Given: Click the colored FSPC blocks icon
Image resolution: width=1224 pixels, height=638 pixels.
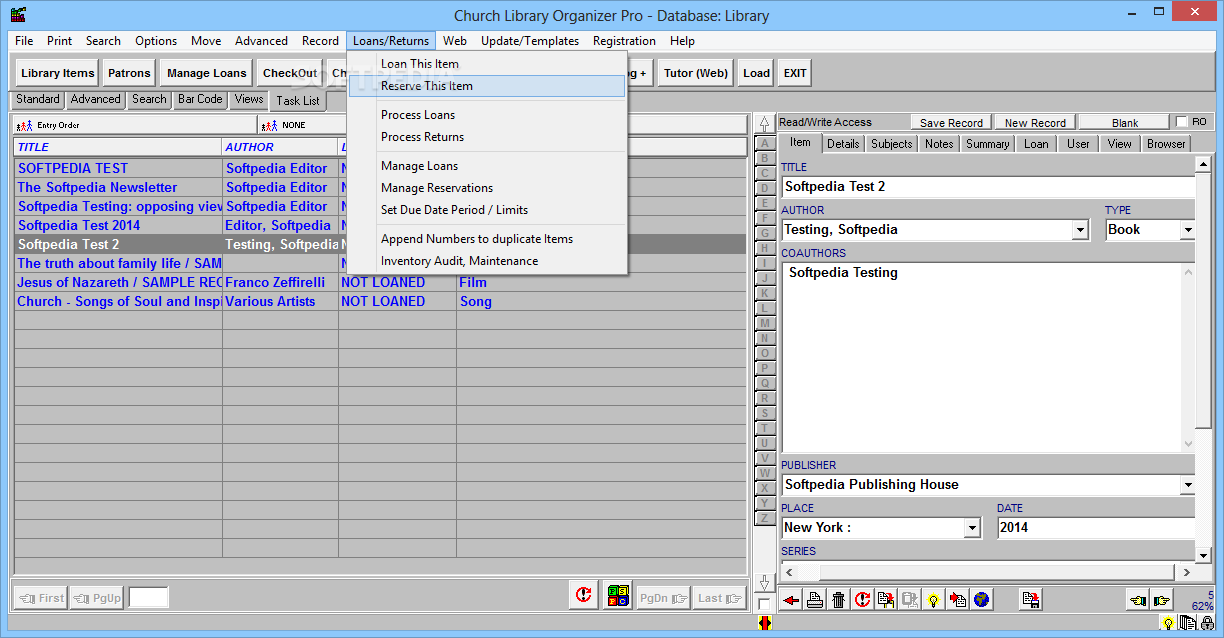Looking at the screenshot, I should [618, 597].
